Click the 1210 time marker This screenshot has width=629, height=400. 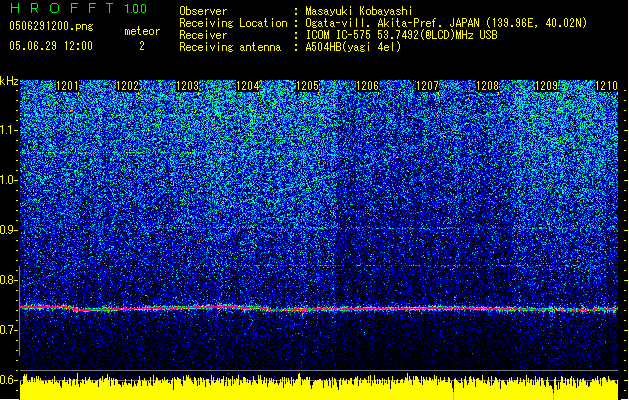[607, 86]
